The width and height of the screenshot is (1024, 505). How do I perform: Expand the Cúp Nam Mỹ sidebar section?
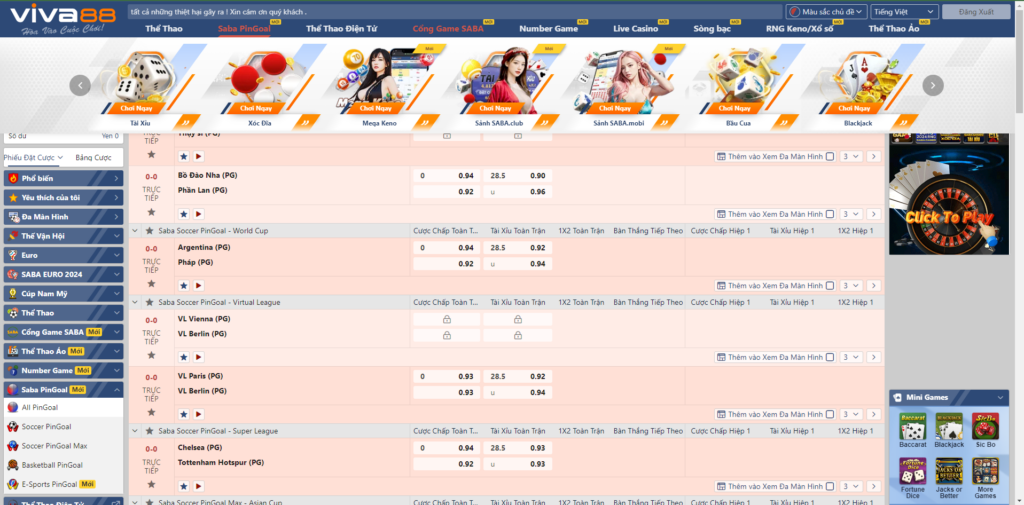63,294
